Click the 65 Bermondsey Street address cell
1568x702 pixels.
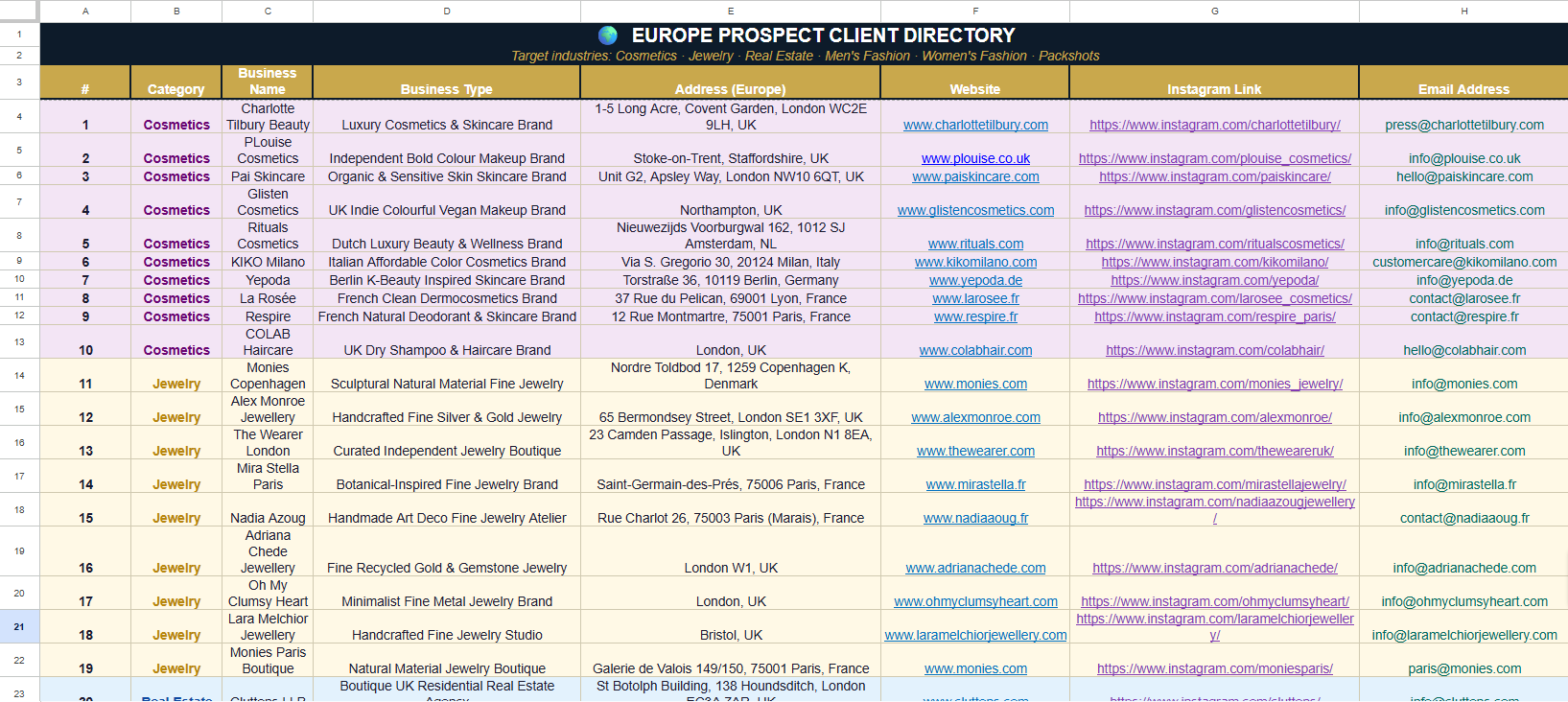click(x=731, y=409)
